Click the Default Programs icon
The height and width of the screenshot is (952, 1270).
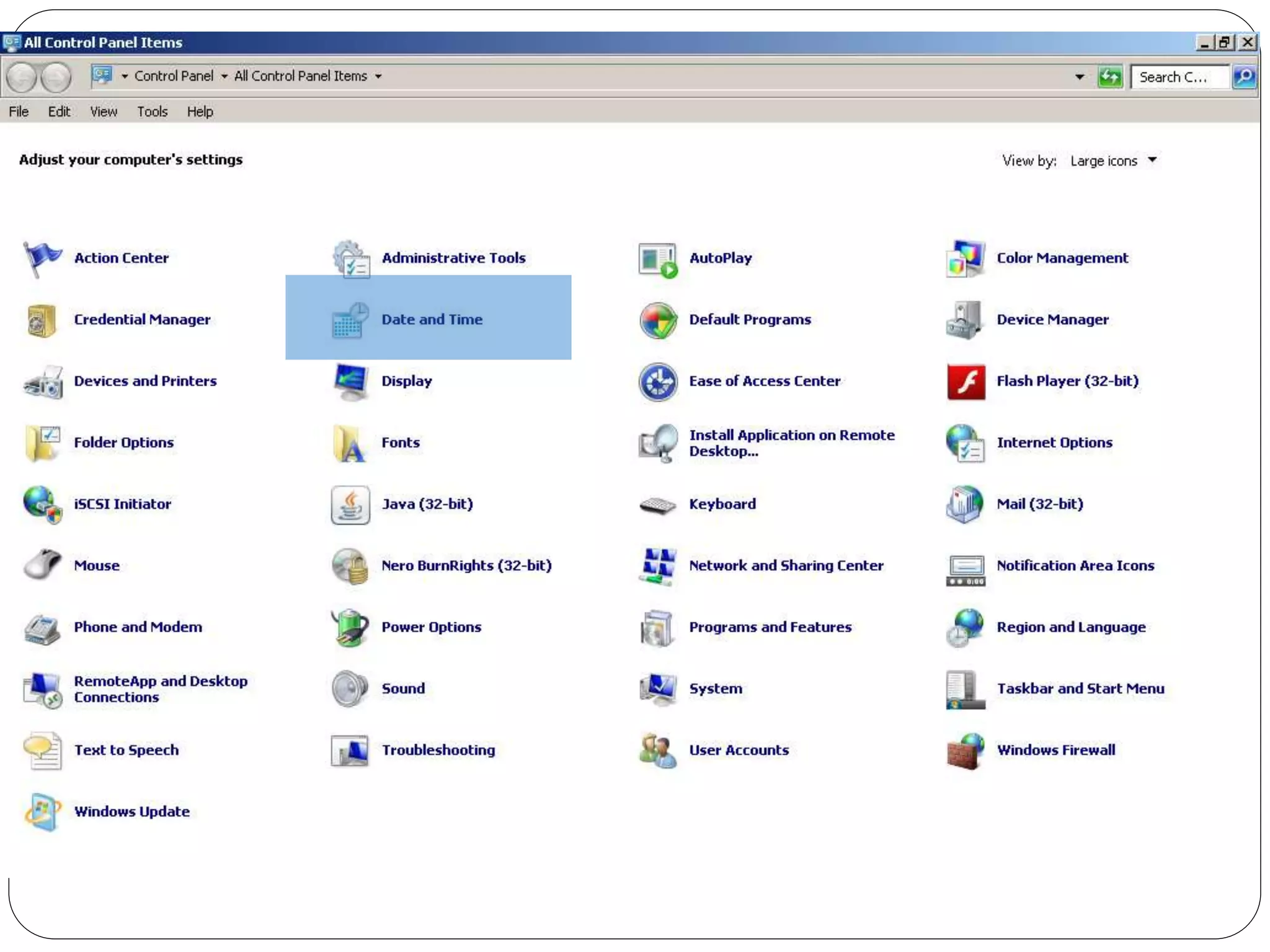(x=658, y=320)
